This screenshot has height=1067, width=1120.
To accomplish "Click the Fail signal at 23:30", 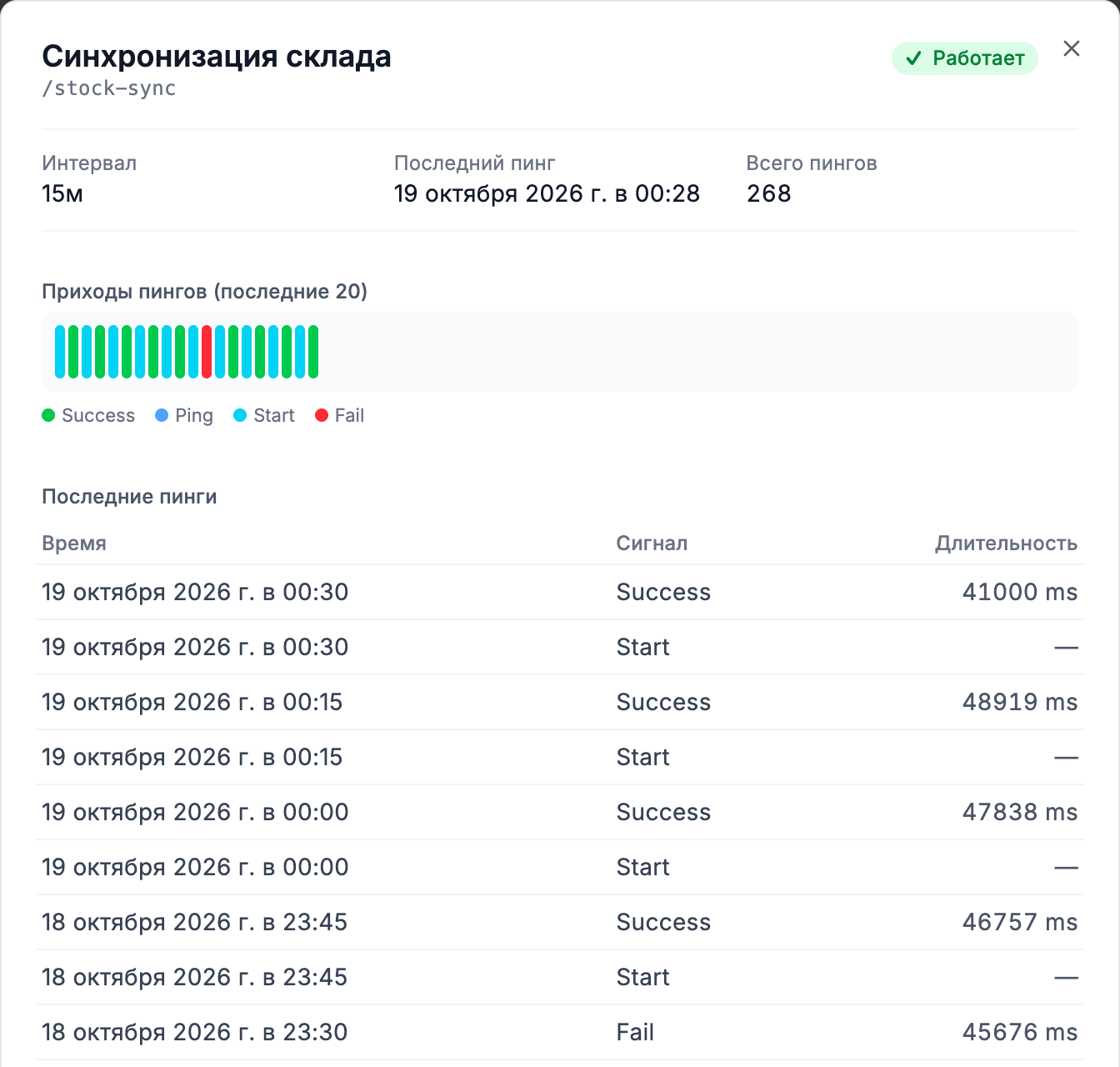I will pos(636,1032).
